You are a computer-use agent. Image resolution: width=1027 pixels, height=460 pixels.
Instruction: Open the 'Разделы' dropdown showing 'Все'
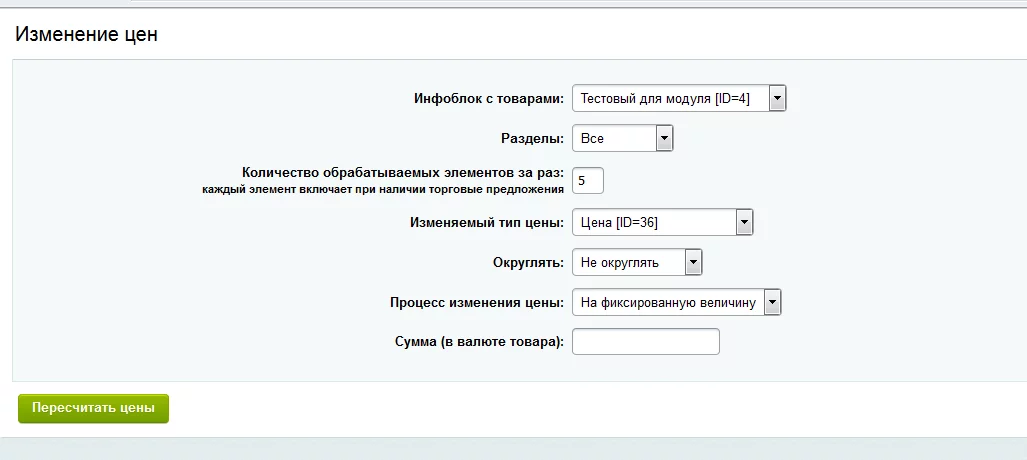click(612, 138)
